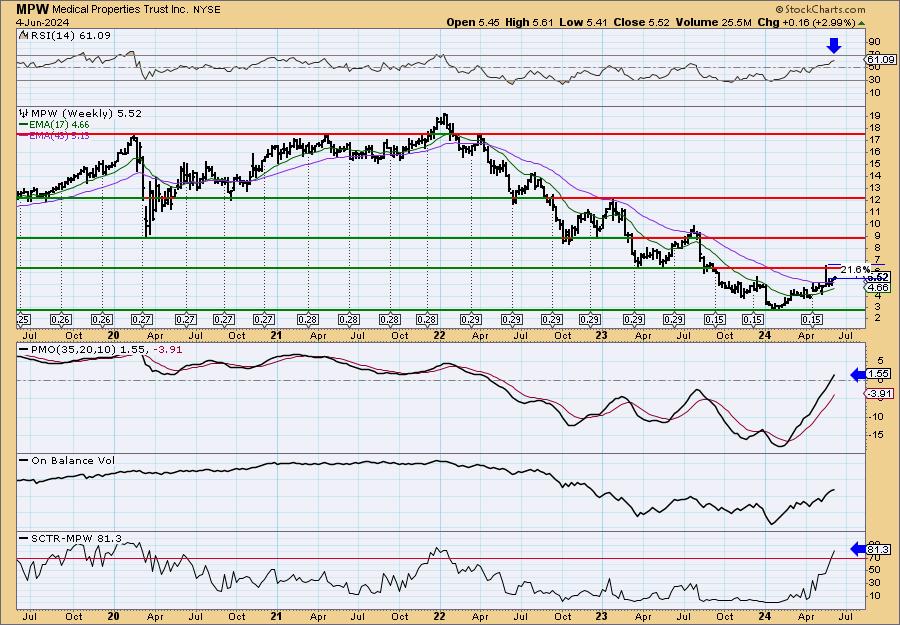Click the -3.91 PMO signal value tag

(x=879, y=393)
